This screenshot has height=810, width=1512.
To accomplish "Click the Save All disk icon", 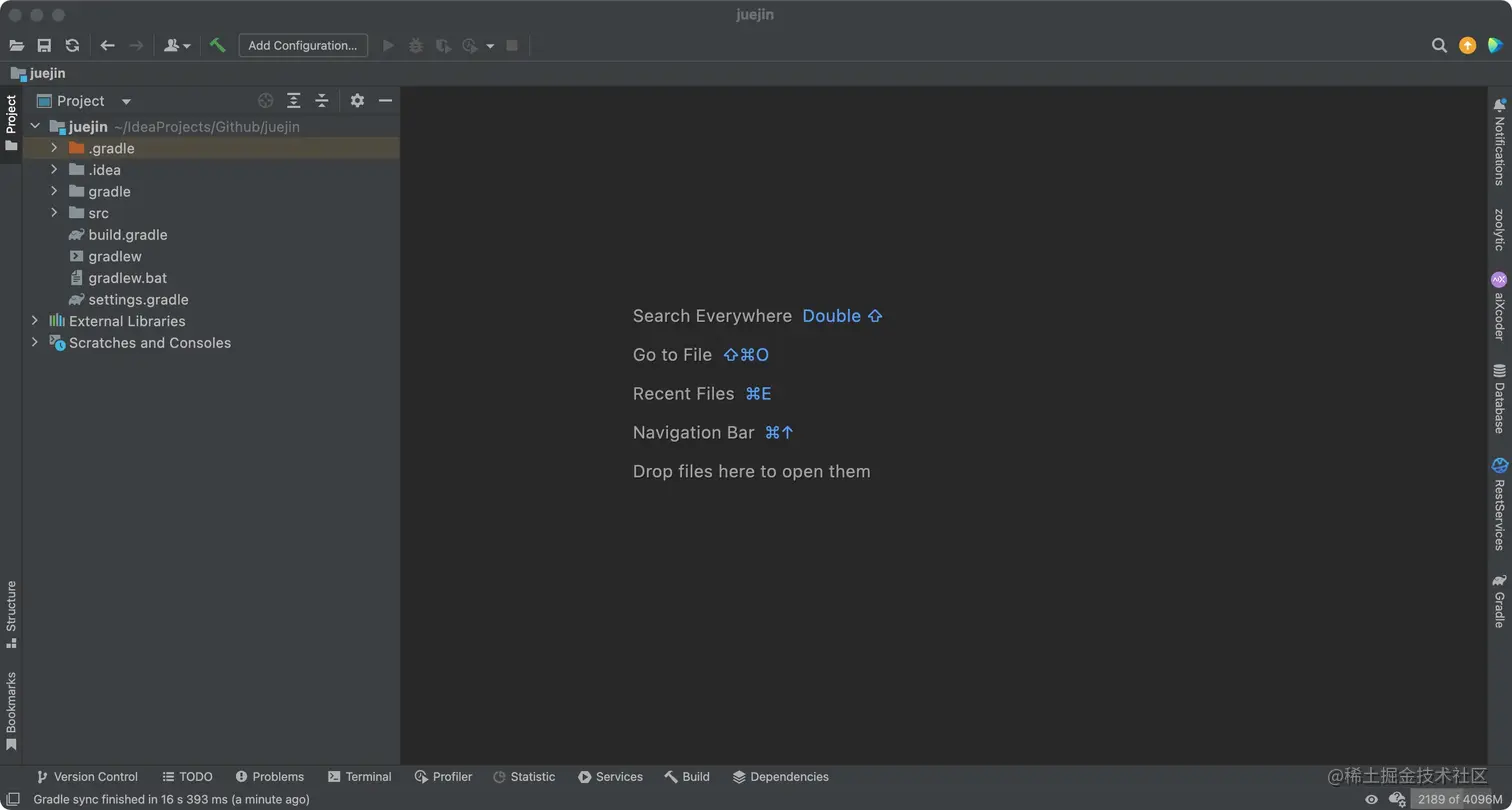I will (x=44, y=45).
